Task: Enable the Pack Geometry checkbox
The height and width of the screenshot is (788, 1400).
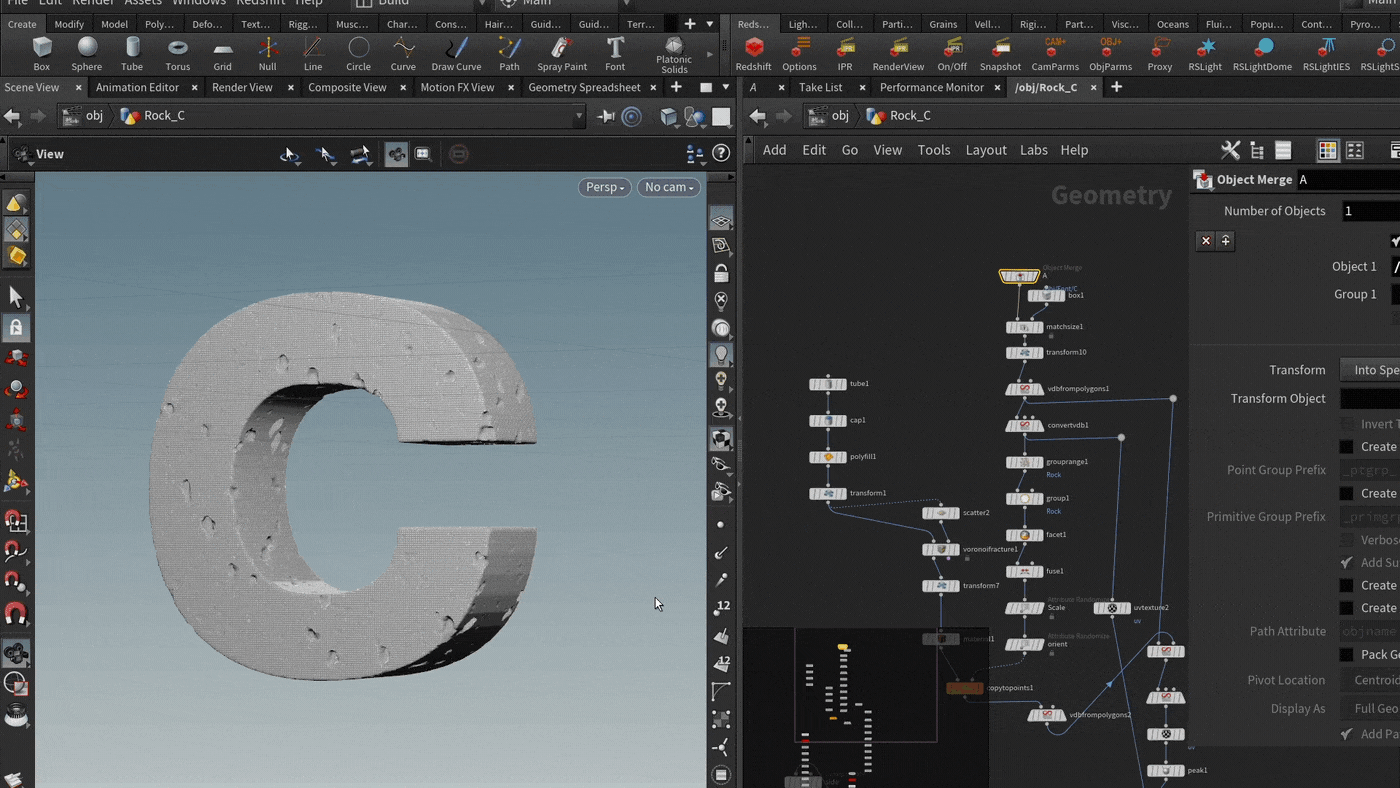Action: pos(1347,655)
